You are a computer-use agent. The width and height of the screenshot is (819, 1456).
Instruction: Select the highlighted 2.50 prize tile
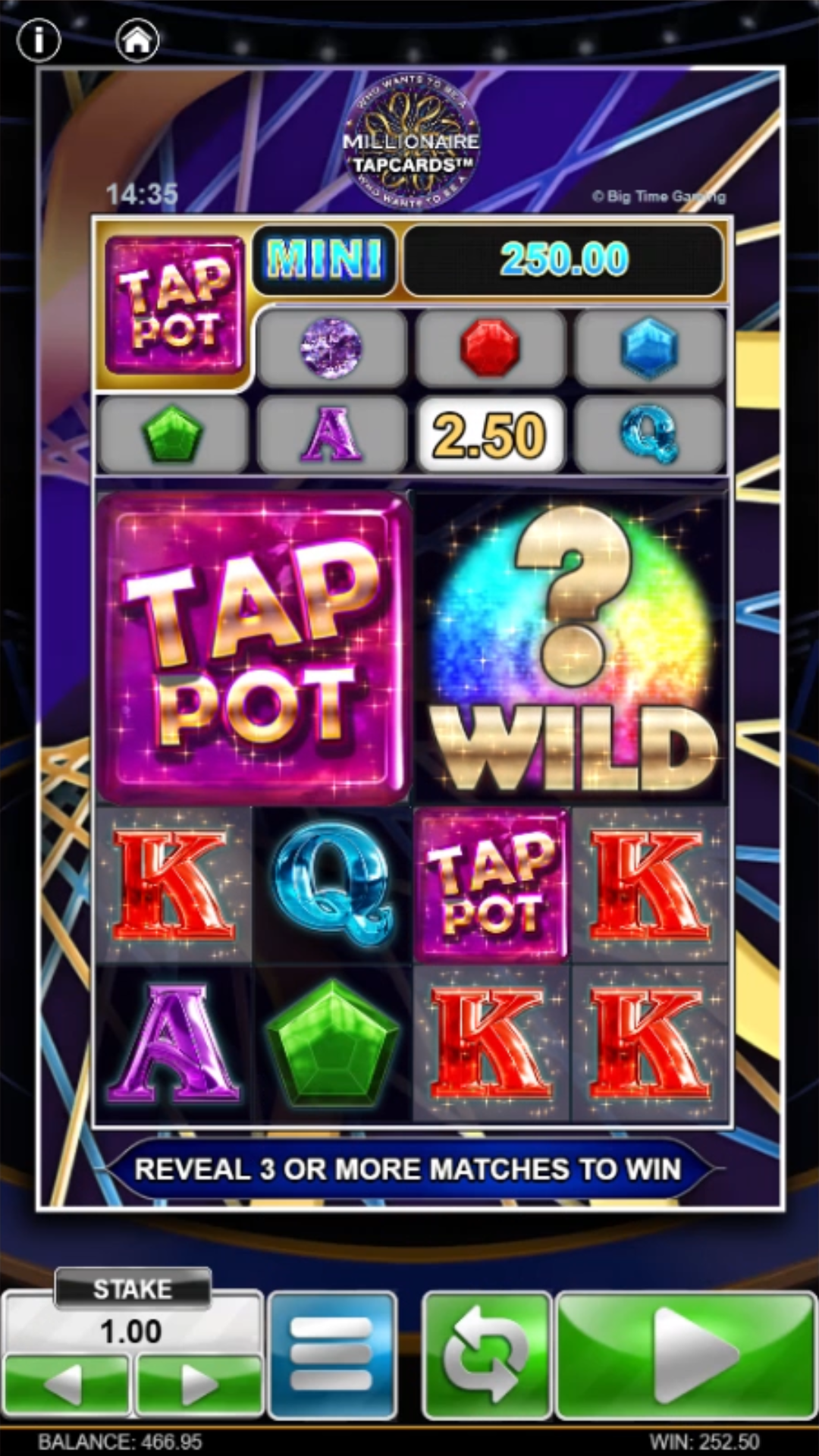pos(491,435)
